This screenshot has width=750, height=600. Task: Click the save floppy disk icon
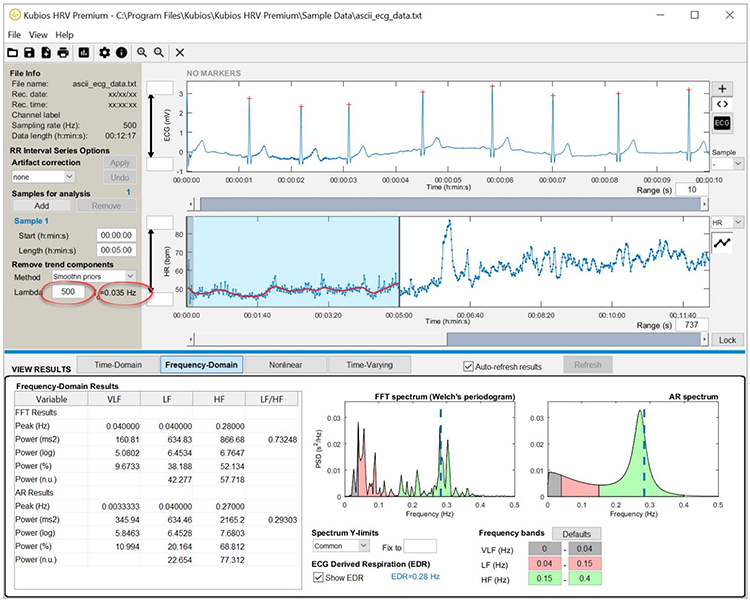30,52
